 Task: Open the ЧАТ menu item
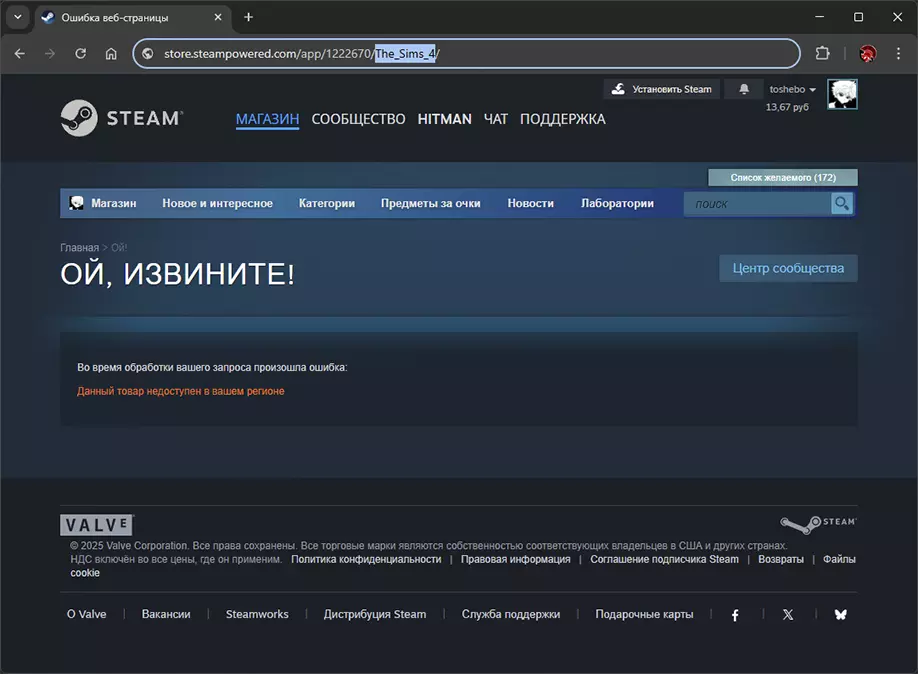click(x=495, y=119)
